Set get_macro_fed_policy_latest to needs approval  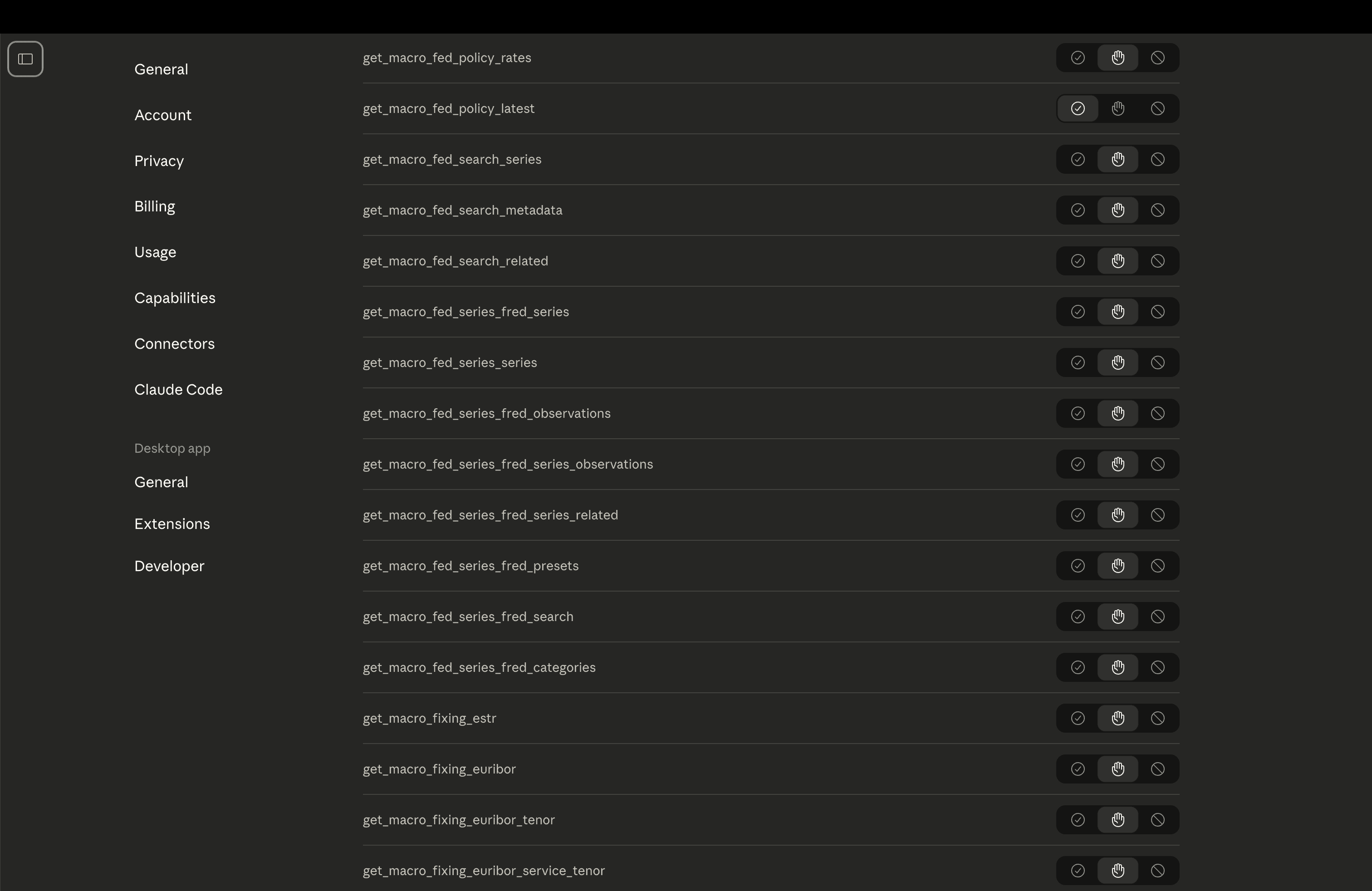coord(1118,108)
